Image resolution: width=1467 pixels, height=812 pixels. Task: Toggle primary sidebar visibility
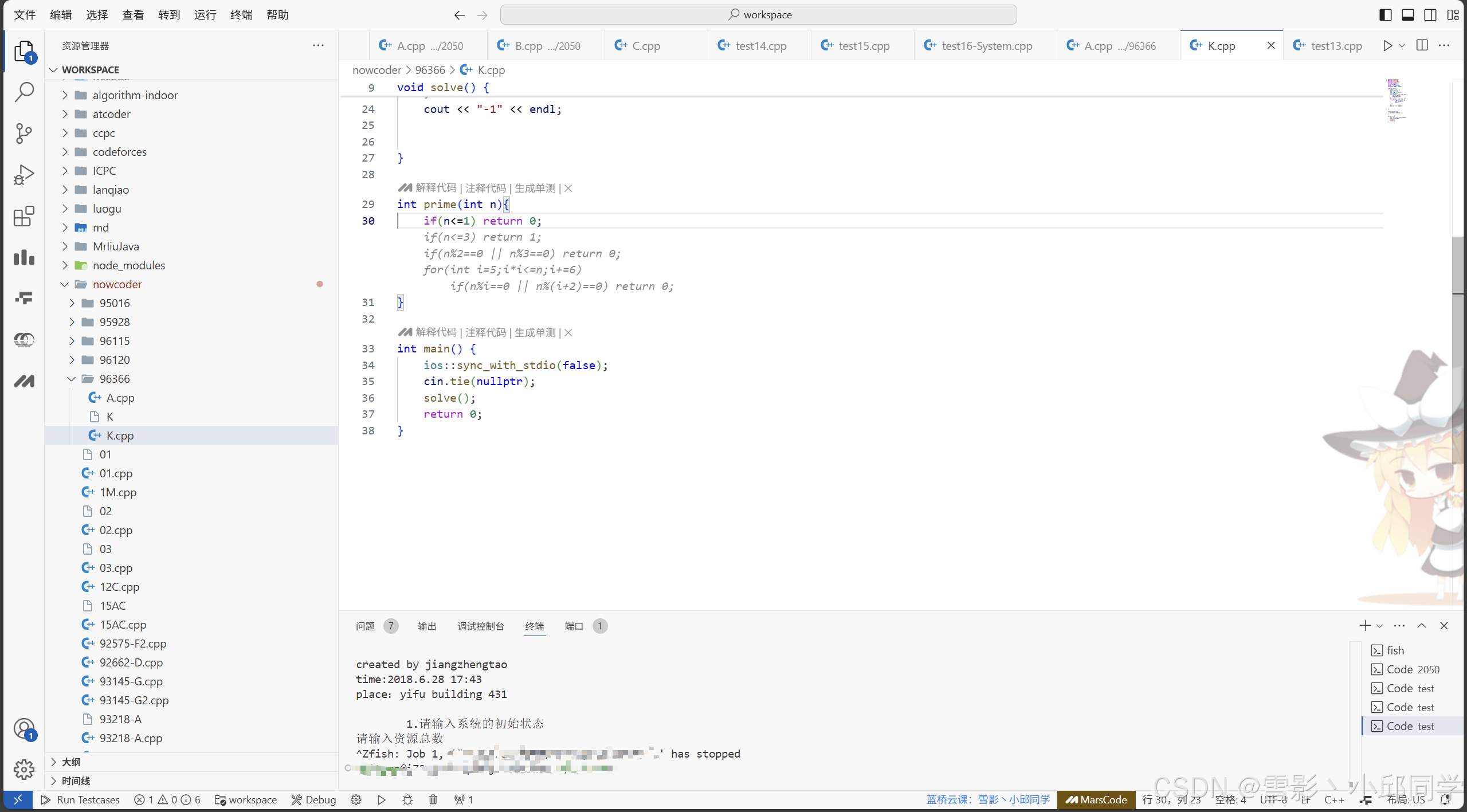point(1385,15)
